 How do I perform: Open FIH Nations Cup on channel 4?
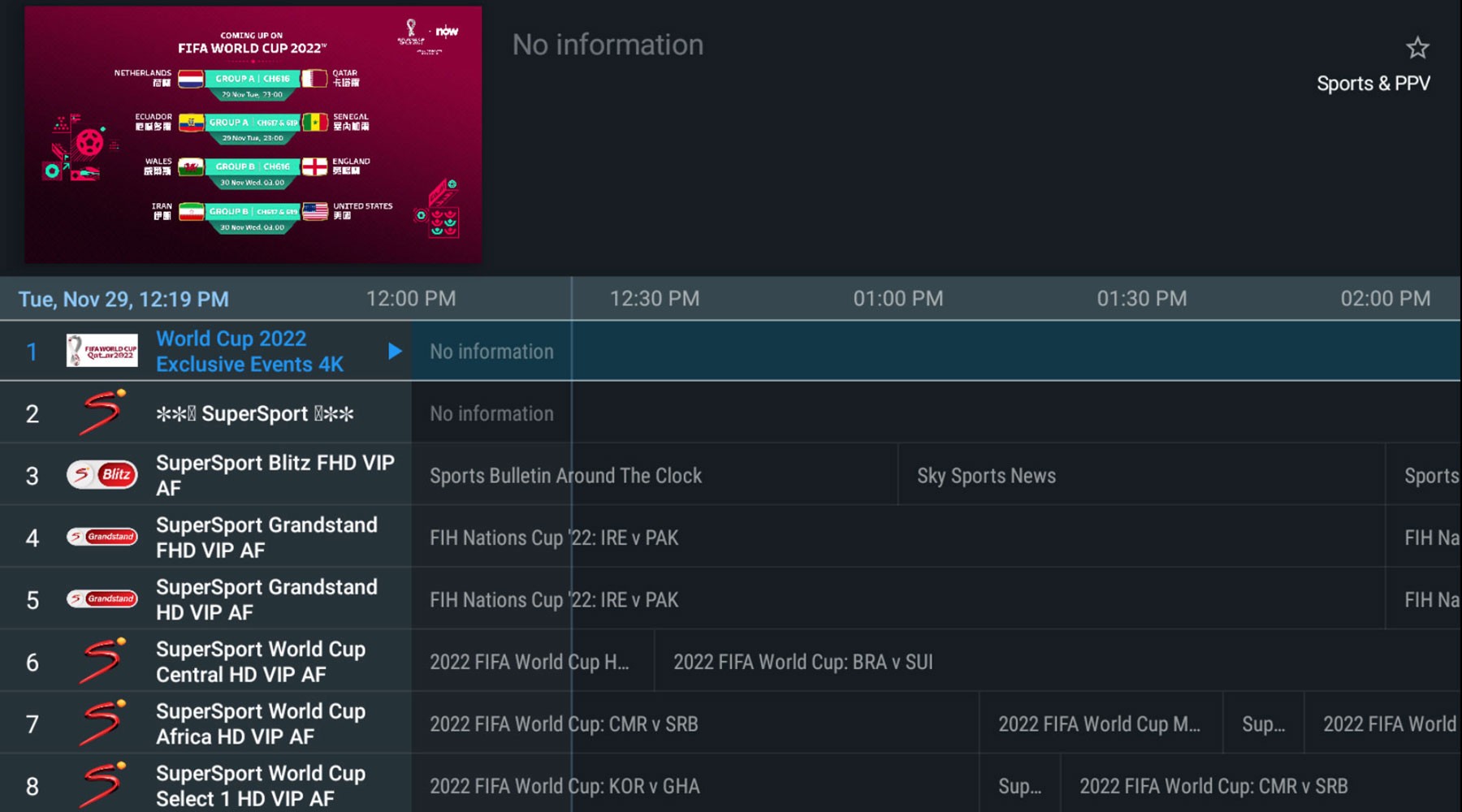coord(898,538)
